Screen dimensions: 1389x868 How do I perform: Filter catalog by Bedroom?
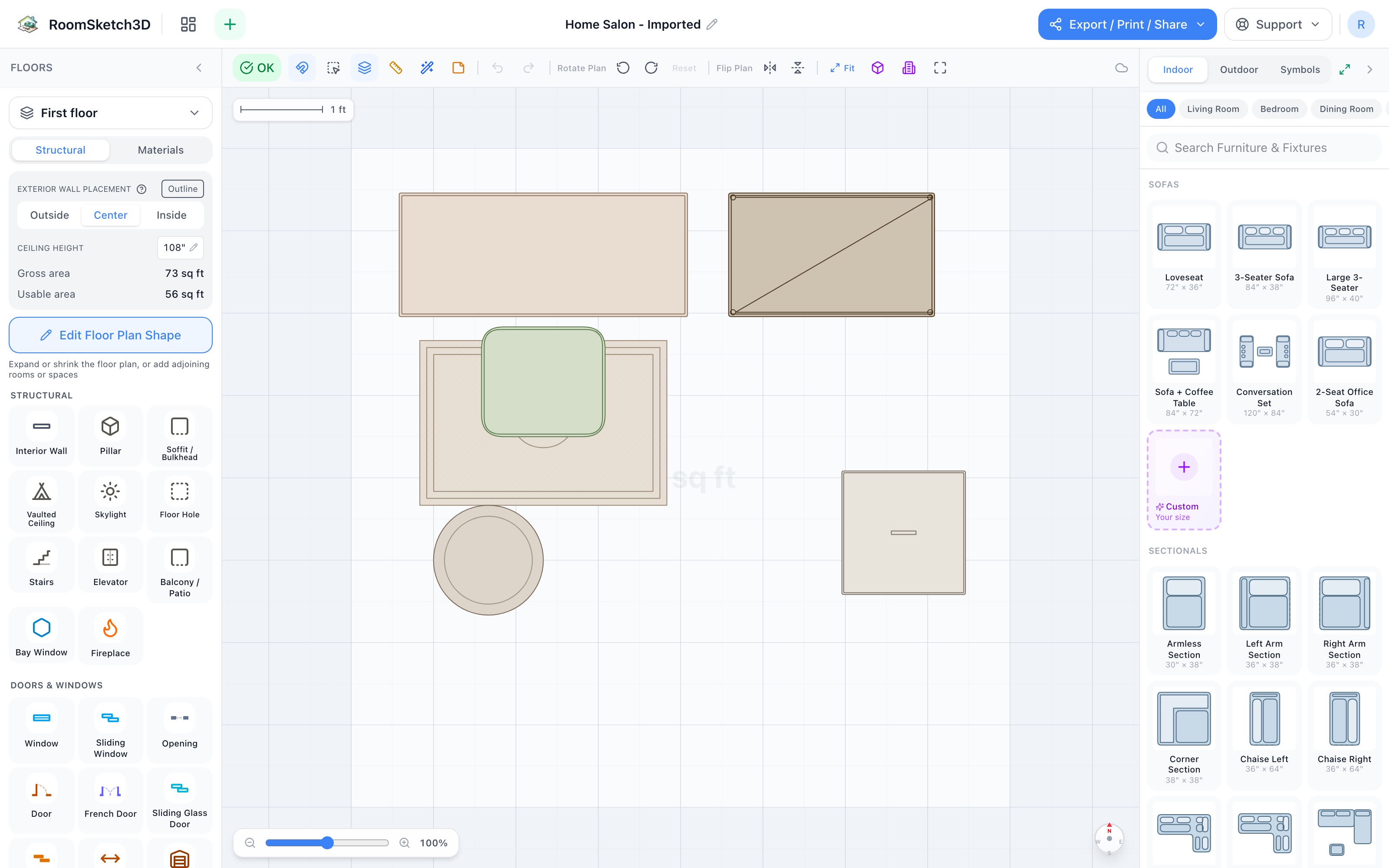1279,109
